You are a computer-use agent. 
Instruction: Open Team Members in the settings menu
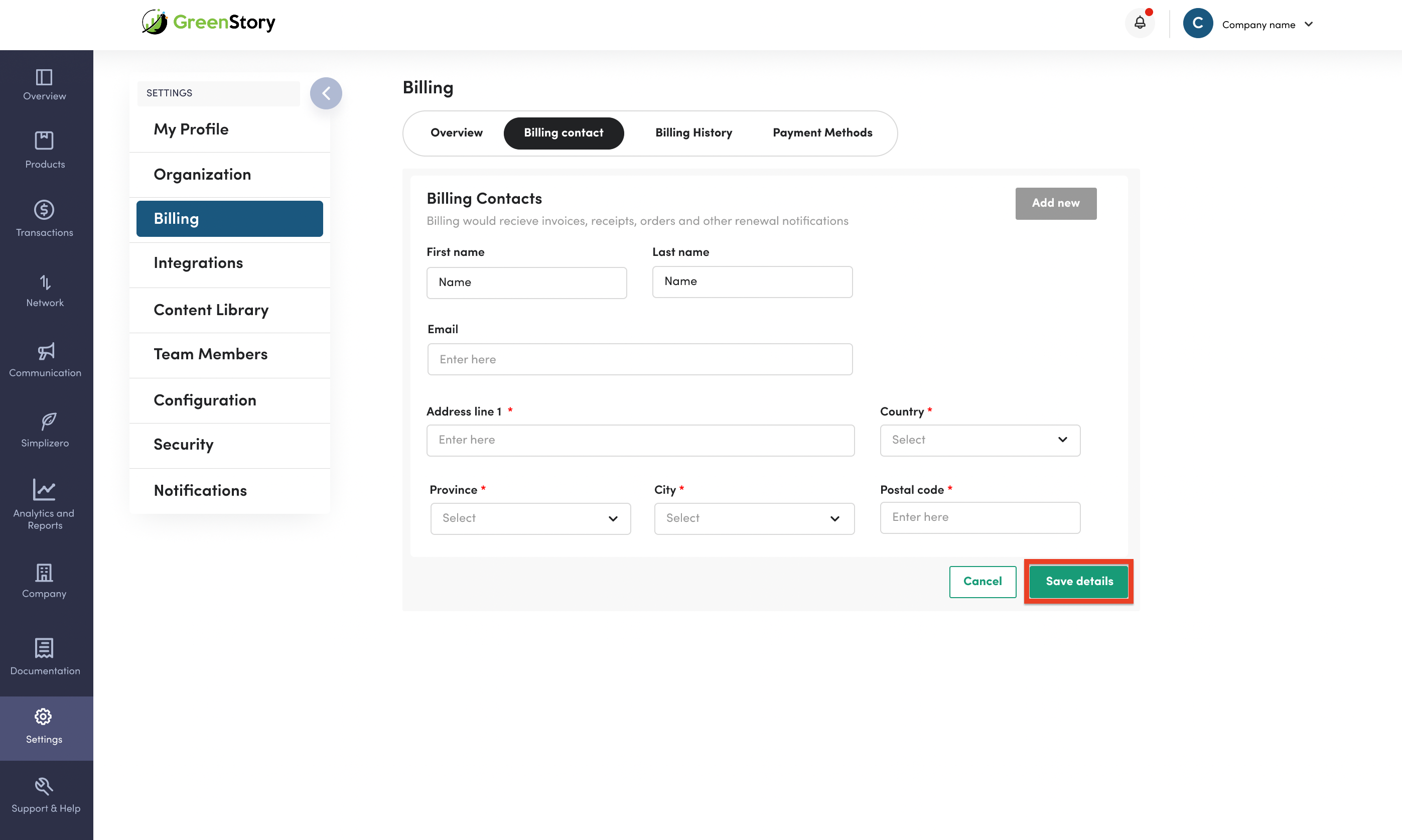tap(211, 354)
